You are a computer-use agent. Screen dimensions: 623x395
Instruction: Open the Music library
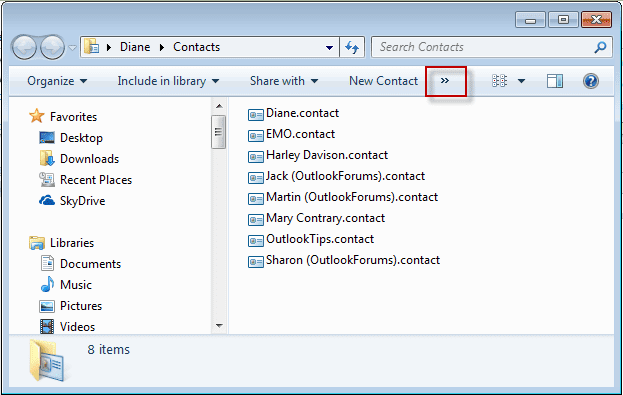(x=76, y=285)
